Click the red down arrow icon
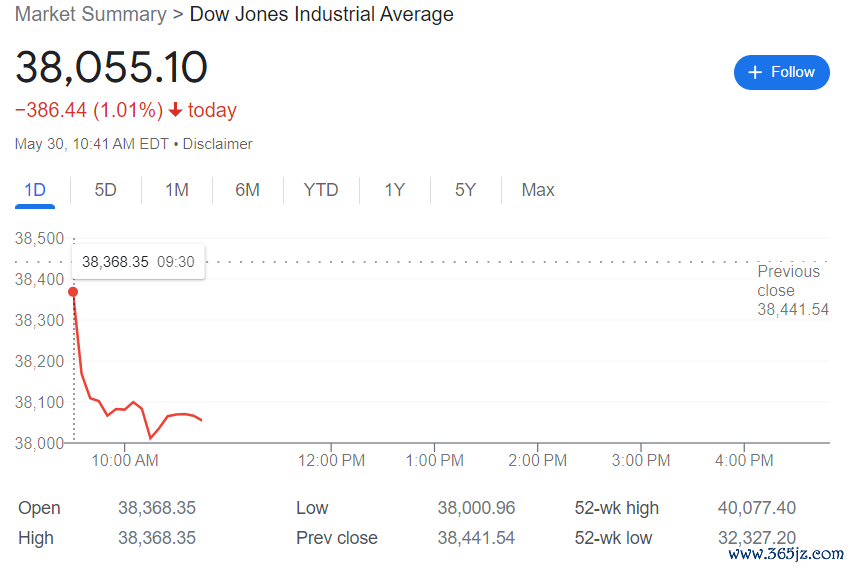Screen dimensions: 851x569 coord(175,110)
